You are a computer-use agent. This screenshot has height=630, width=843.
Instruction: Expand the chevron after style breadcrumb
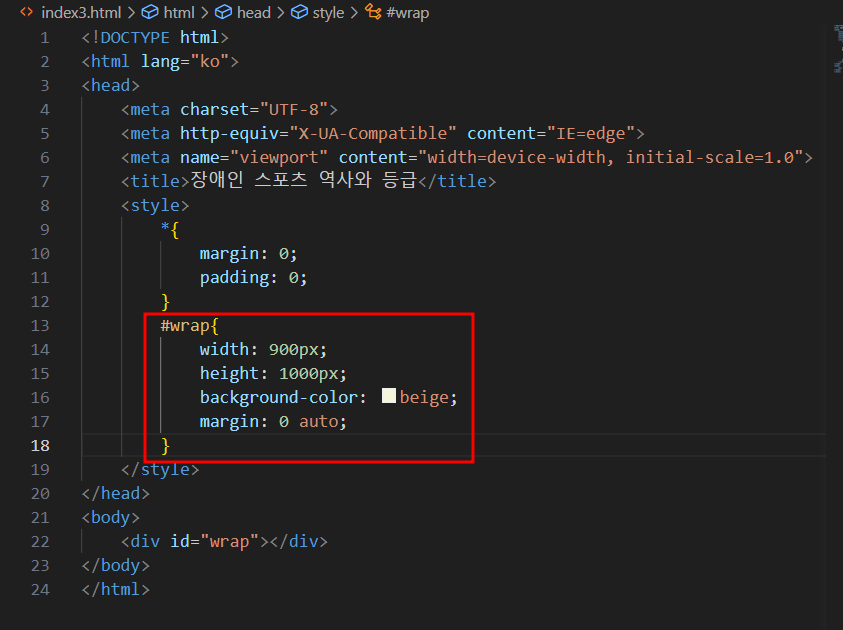354,12
